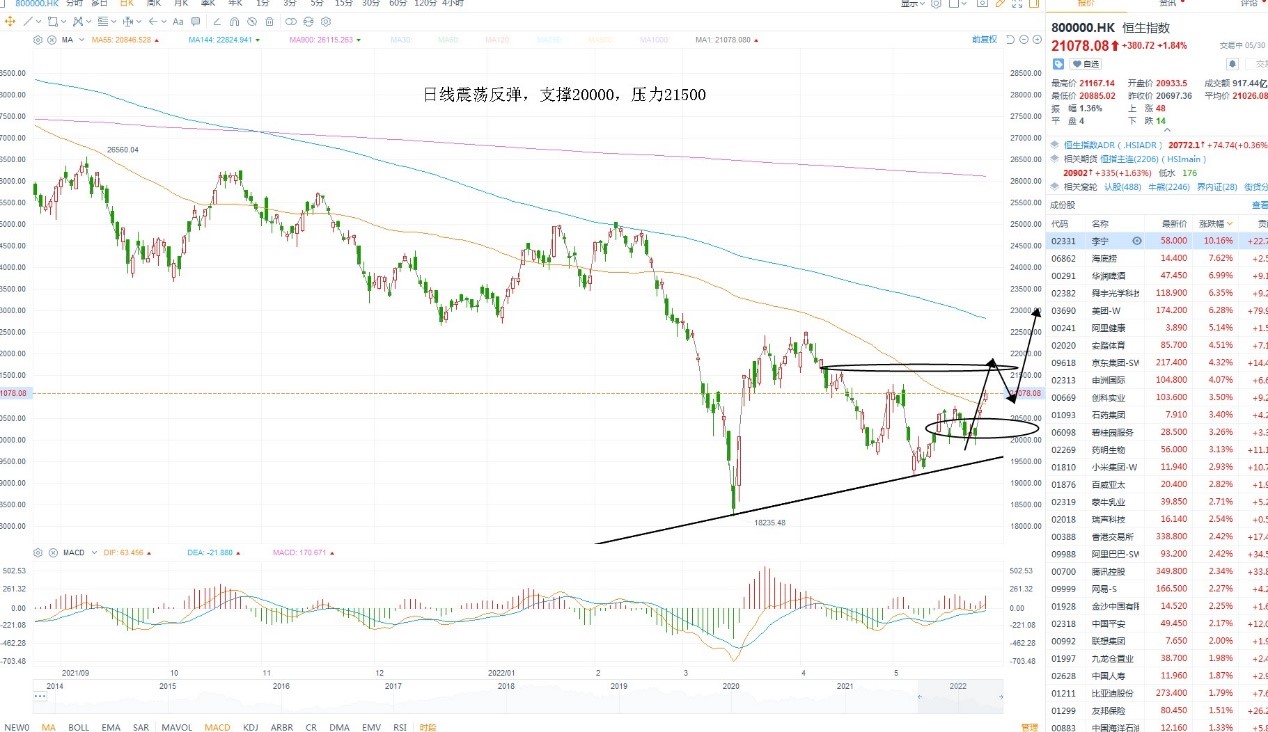Viewport: 1268px width, 732px height.
Task: Click the alert bell icon in quote panel
Action: click(1232, 64)
